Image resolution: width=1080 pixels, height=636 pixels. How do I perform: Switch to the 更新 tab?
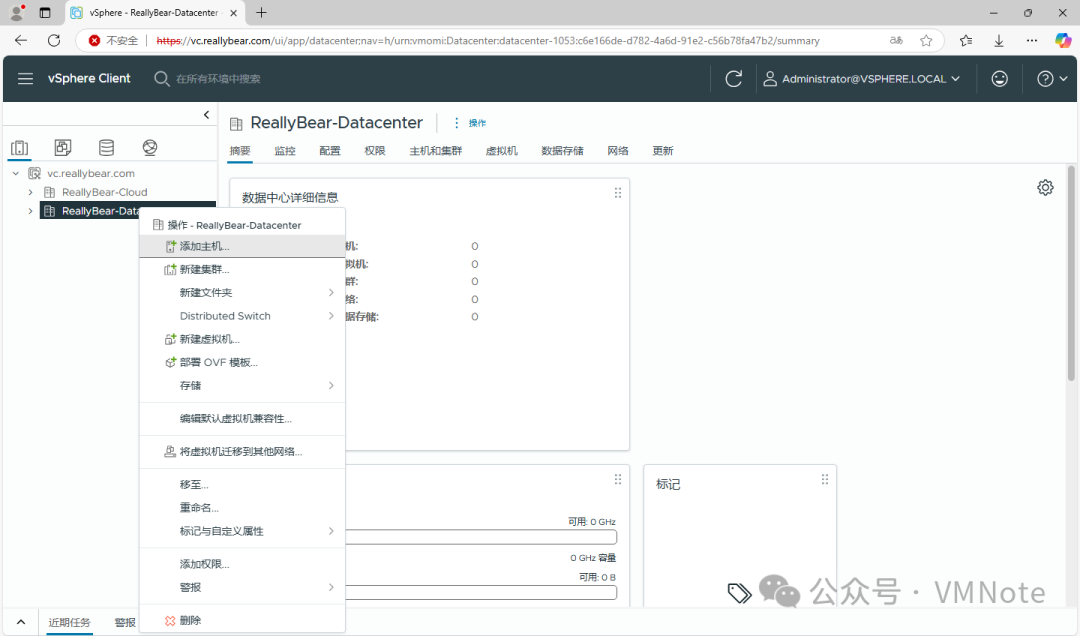pos(663,151)
